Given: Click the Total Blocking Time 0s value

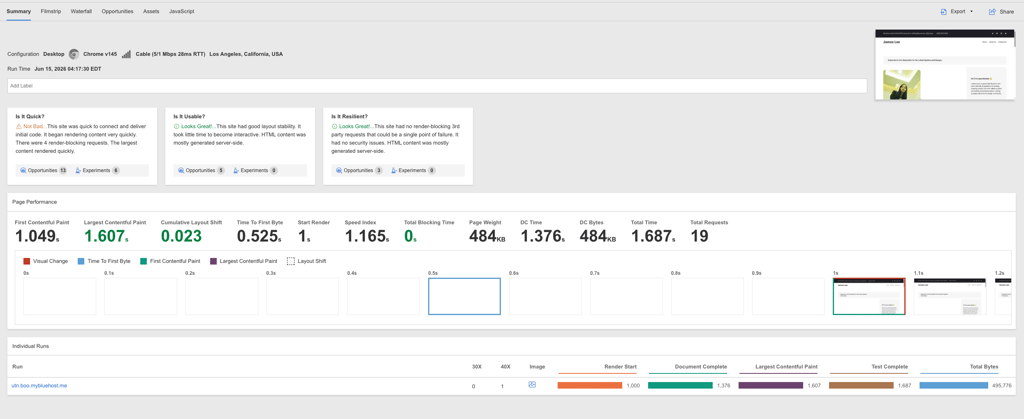Looking at the screenshot, I should click(x=410, y=236).
